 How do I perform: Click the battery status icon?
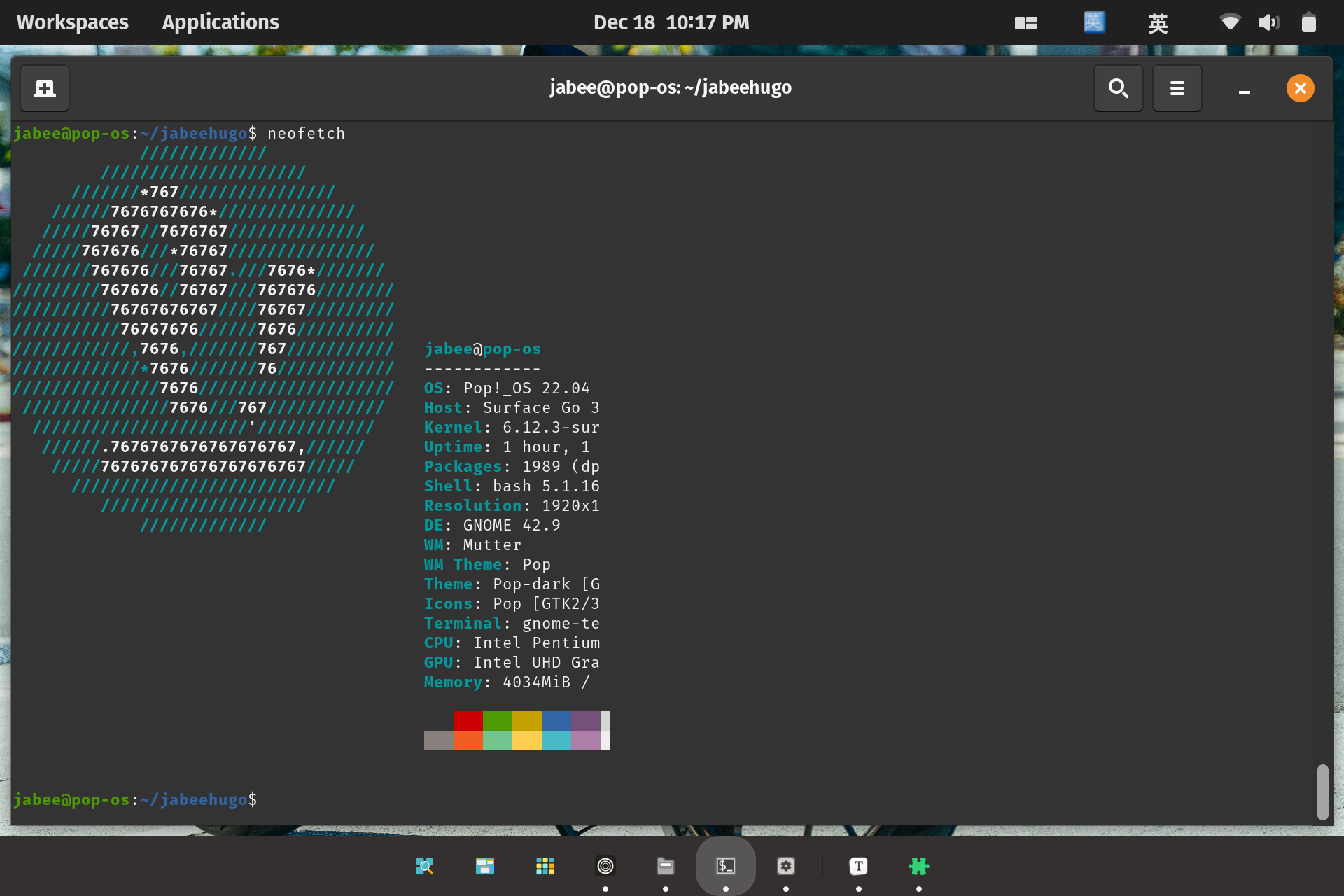coord(1308,22)
